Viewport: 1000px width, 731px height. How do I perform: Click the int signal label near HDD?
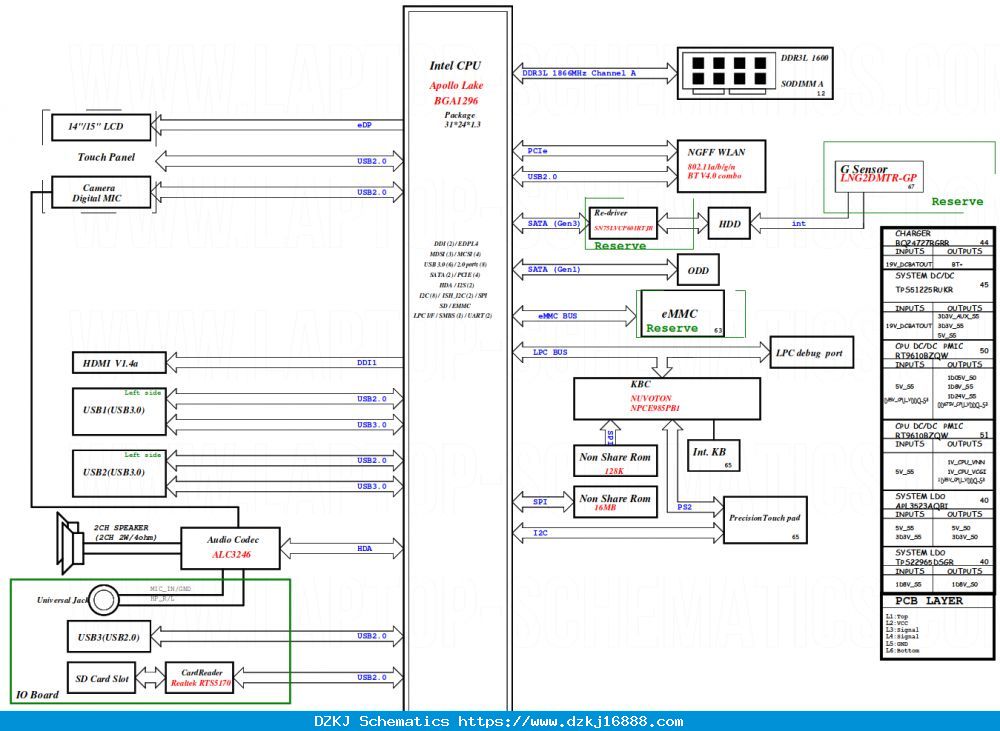(x=798, y=223)
